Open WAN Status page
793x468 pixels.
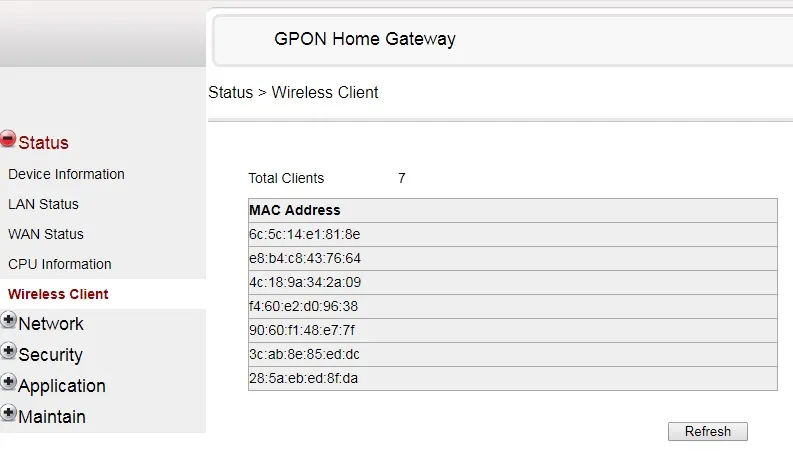coord(46,234)
